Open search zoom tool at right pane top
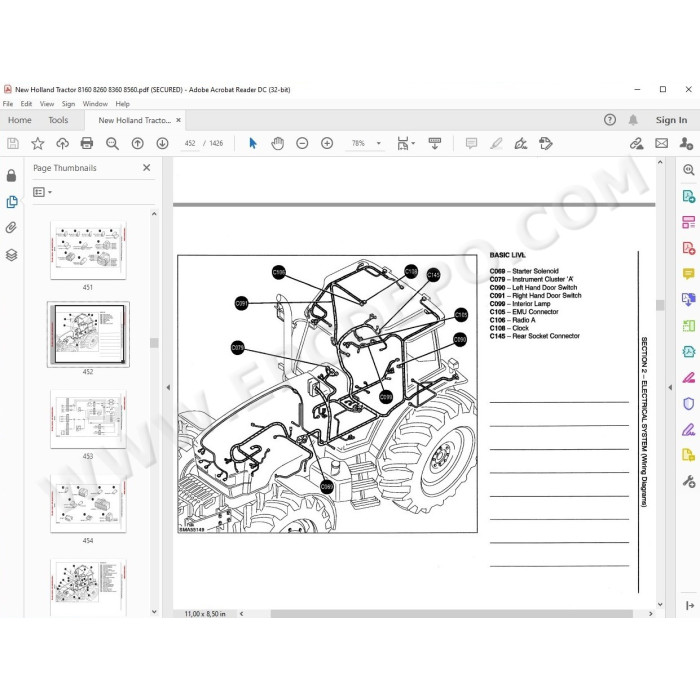Viewport: 700px width, 700px height. [x=688, y=170]
